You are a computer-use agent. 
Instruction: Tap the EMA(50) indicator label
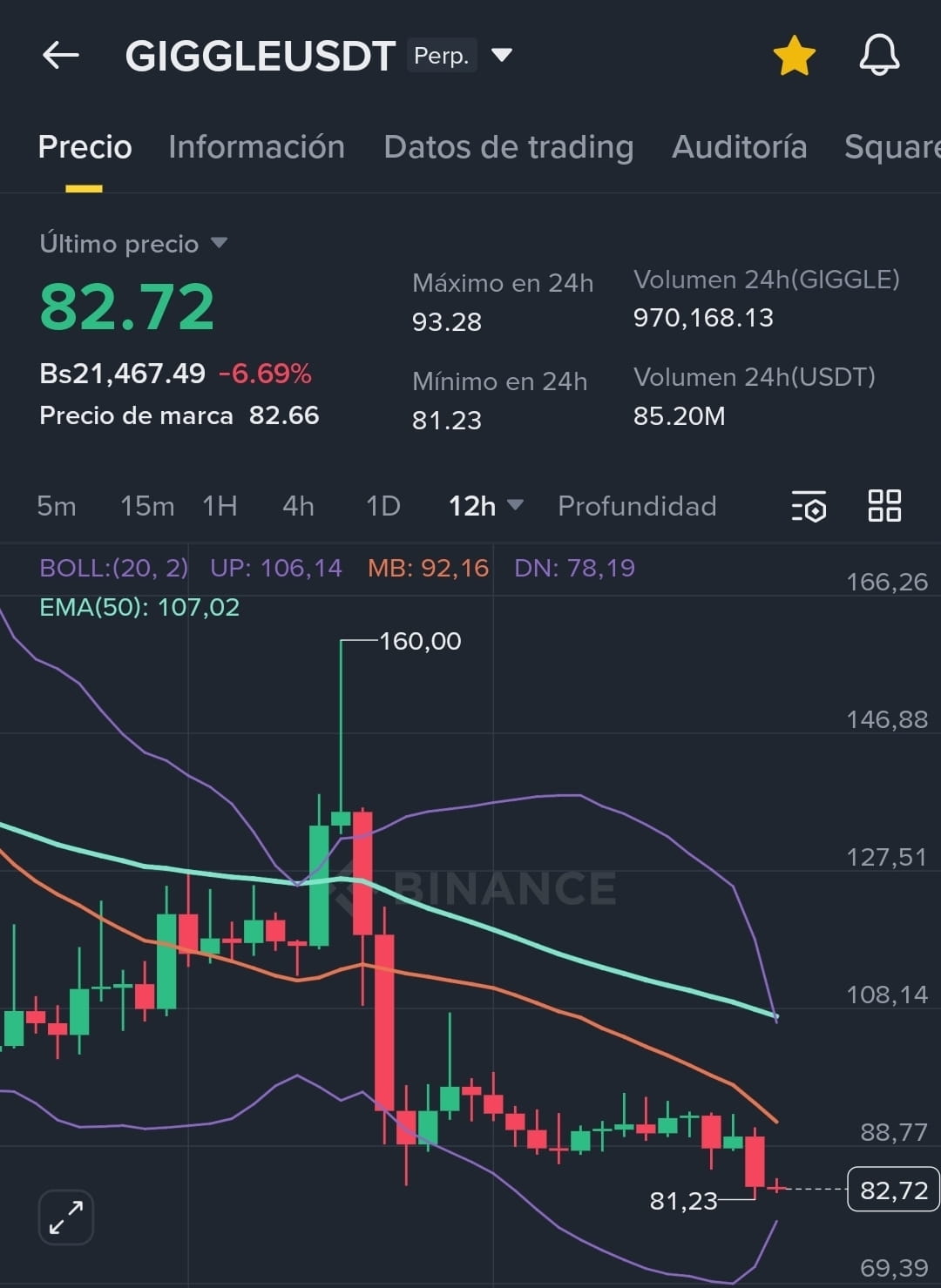(139, 607)
